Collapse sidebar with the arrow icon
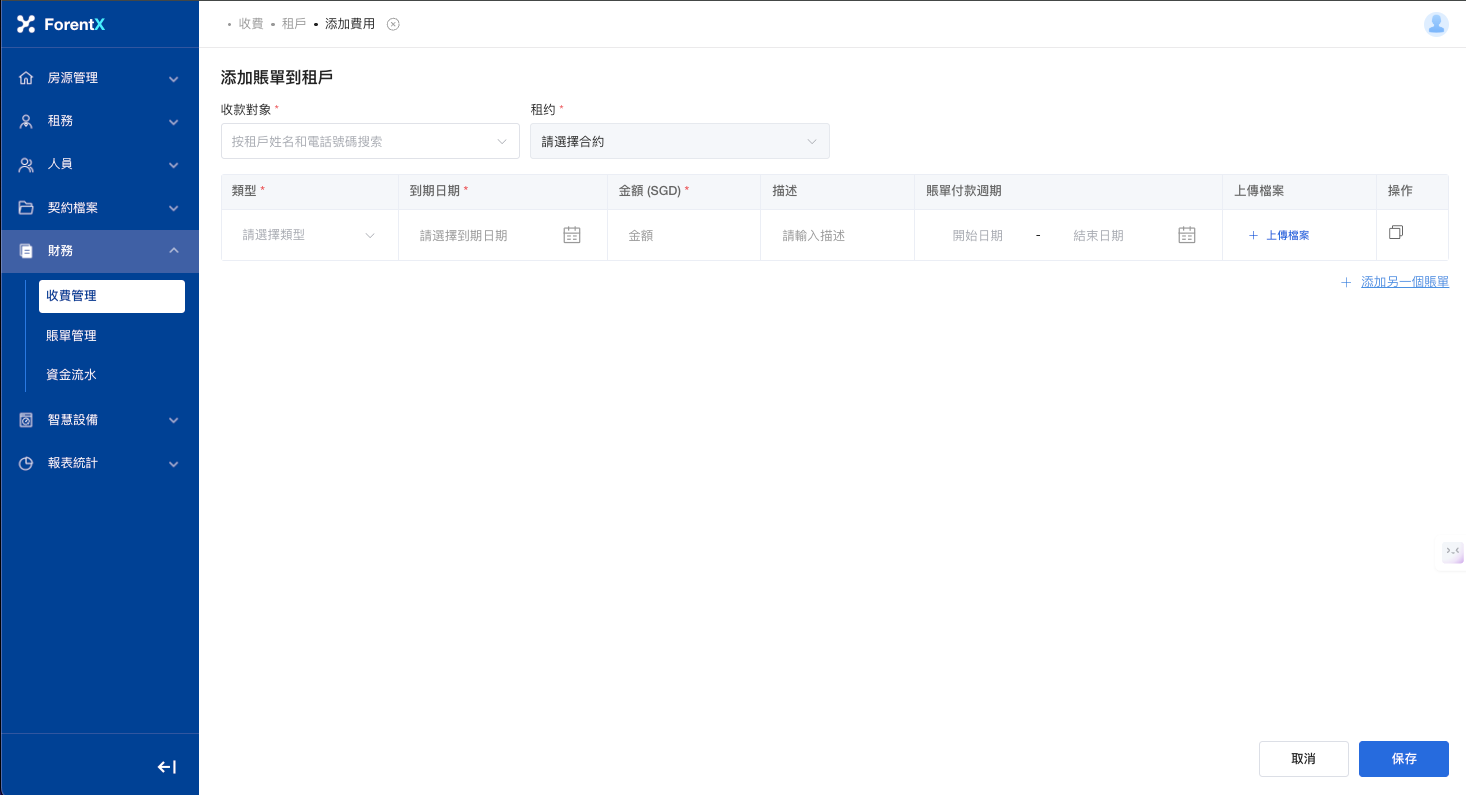 167,767
